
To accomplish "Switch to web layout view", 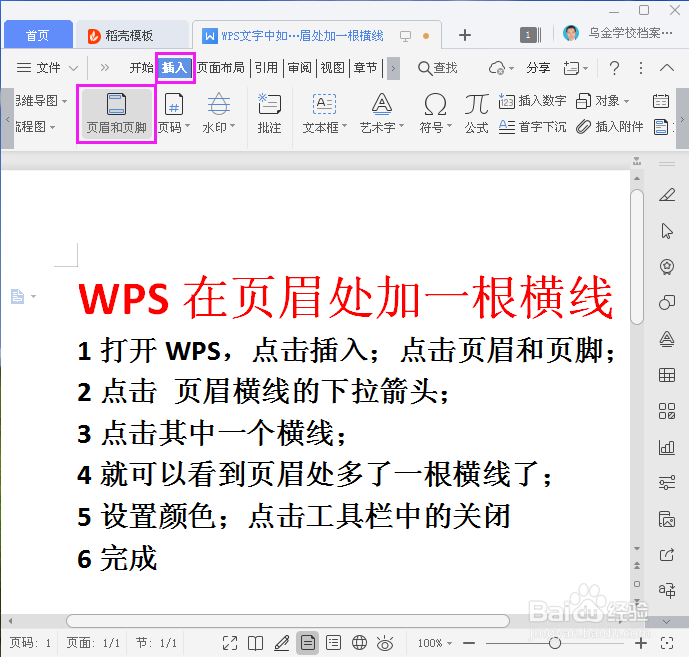I will tap(359, 643).
